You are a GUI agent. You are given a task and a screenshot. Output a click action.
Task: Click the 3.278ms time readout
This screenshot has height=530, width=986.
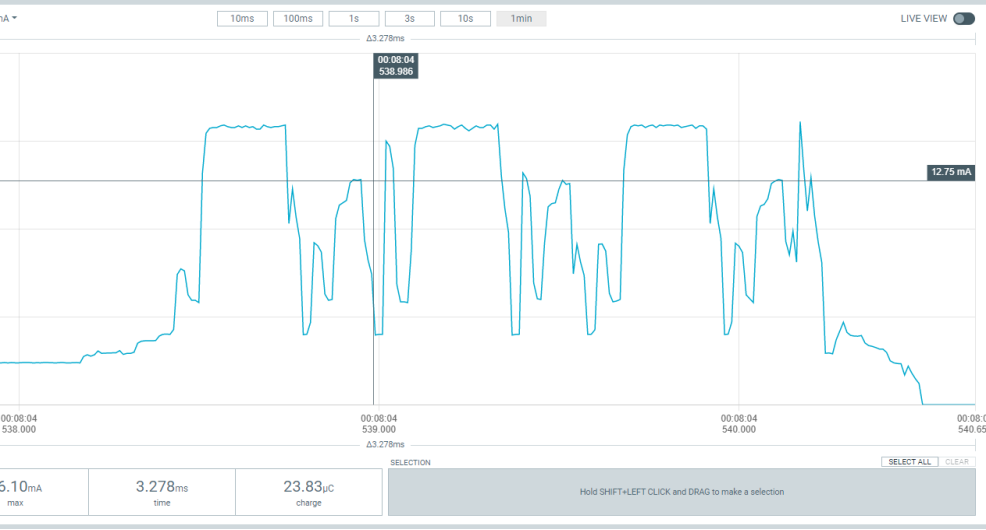pos(162,492)
